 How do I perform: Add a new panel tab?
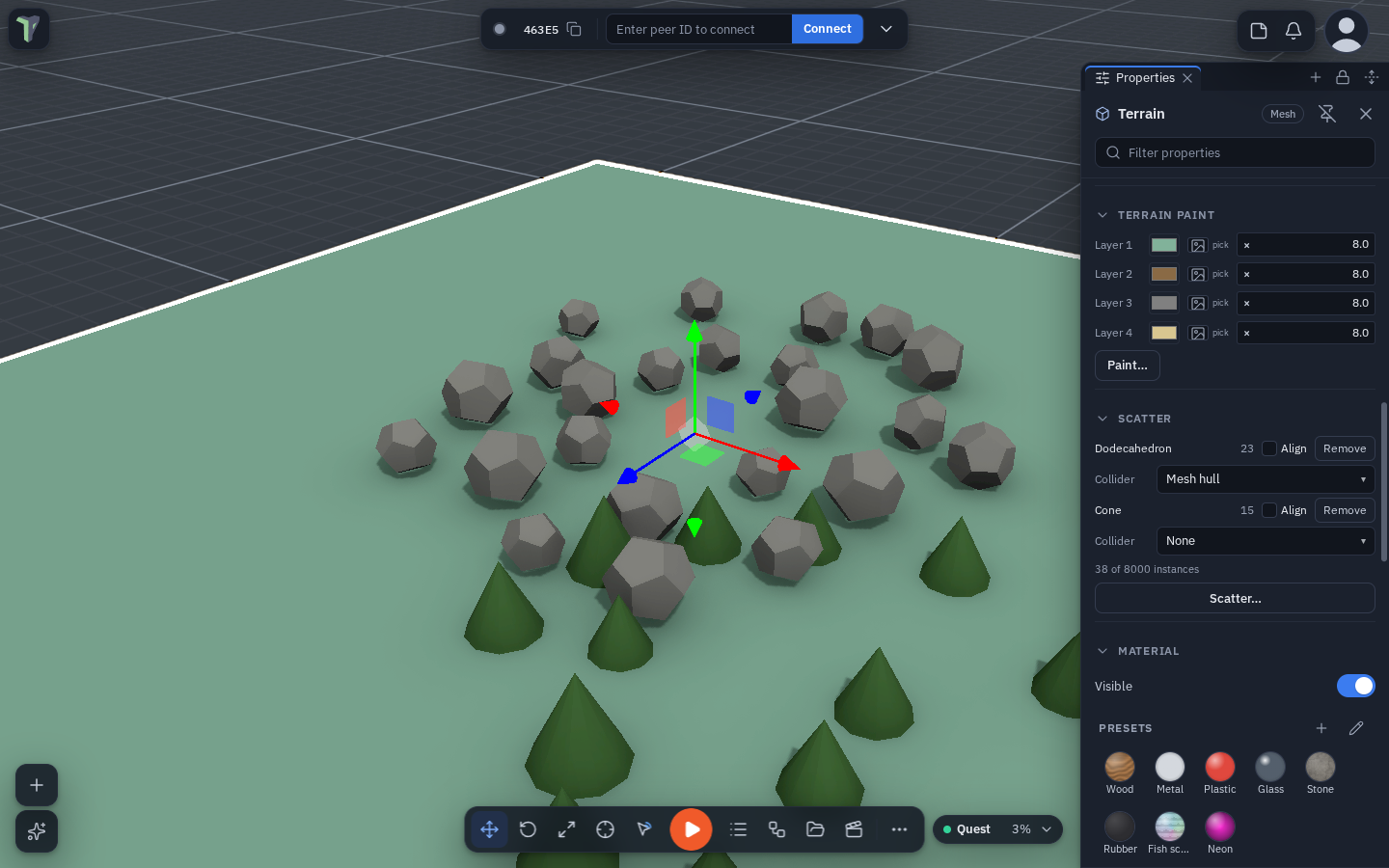(1316, 77)
